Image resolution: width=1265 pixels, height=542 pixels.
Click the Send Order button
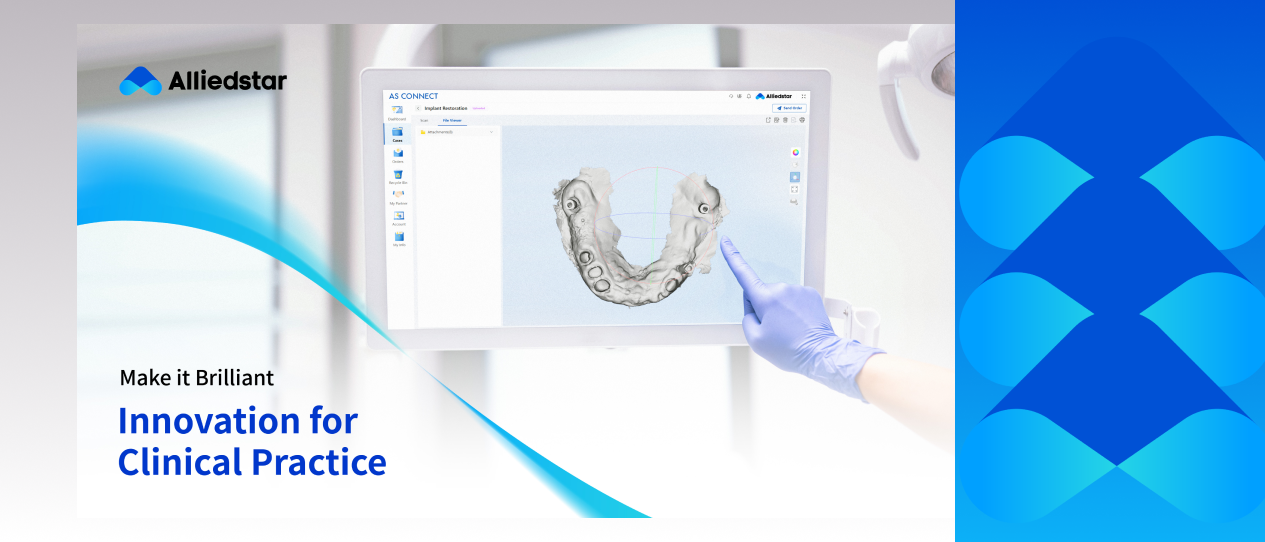[788, 108]
